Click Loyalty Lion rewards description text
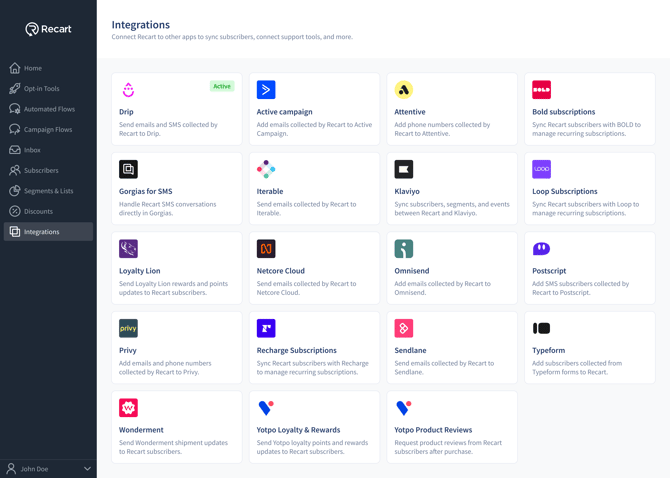 tap(173, 288)
